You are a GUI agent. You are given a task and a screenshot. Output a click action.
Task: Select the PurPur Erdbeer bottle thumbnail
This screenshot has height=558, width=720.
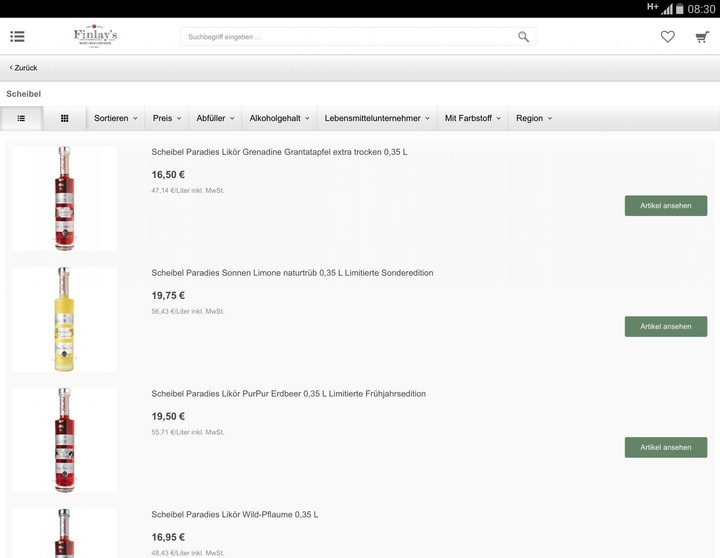tap(64, 440)
